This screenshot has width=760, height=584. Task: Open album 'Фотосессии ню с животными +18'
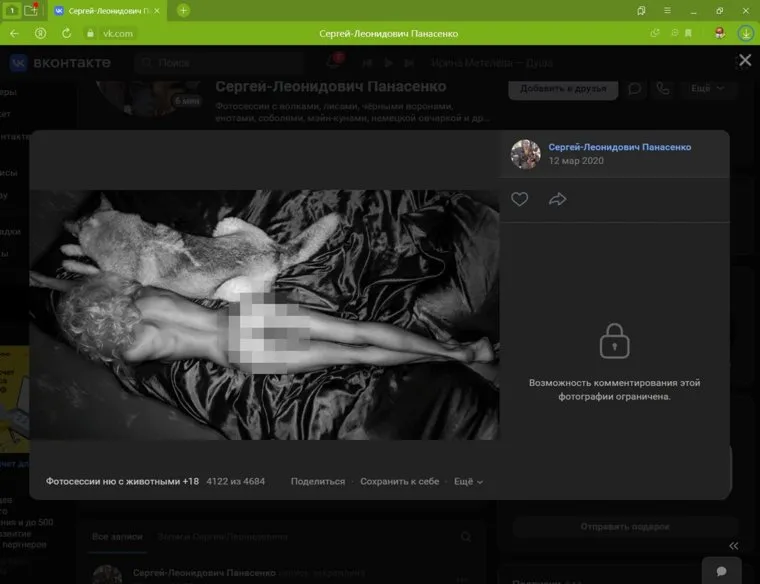(122, 481)
